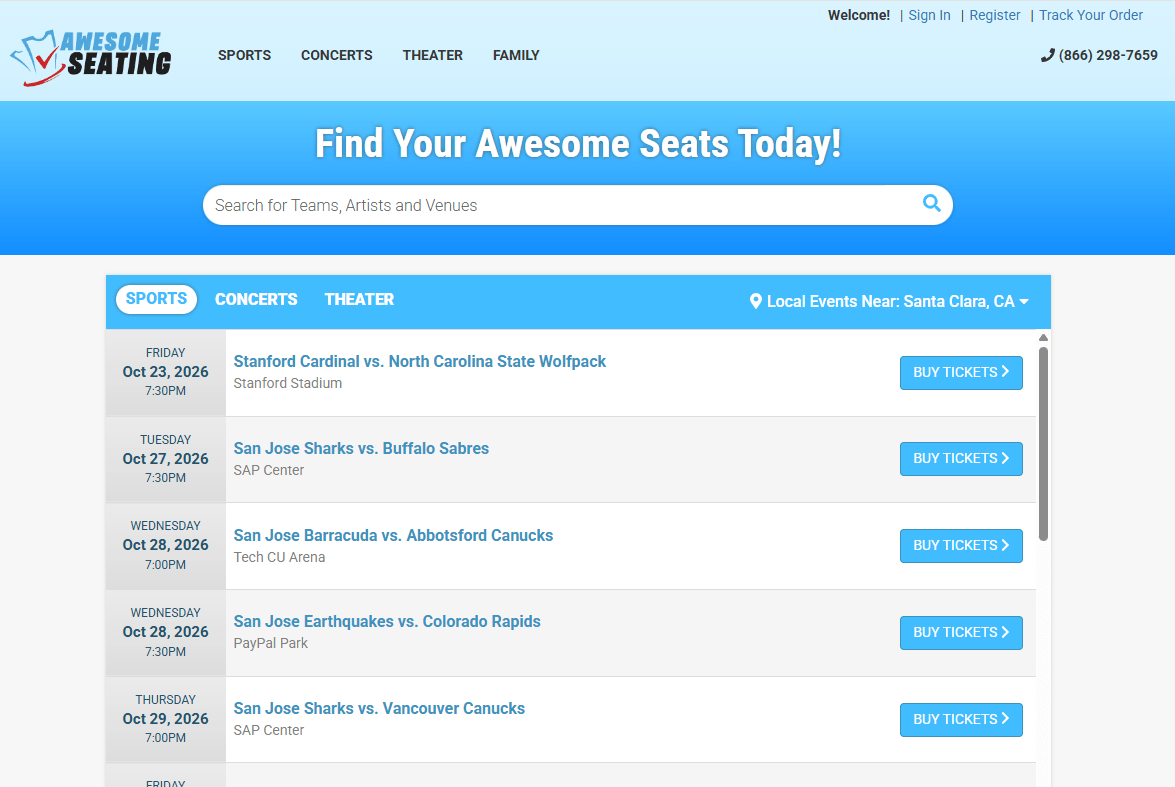Image resolution: width=1175 pixels, height=787 pixels.
Task: Open San Jose Barracuda vs. Abbotsford Canucks event
Action: click(393, 535)
